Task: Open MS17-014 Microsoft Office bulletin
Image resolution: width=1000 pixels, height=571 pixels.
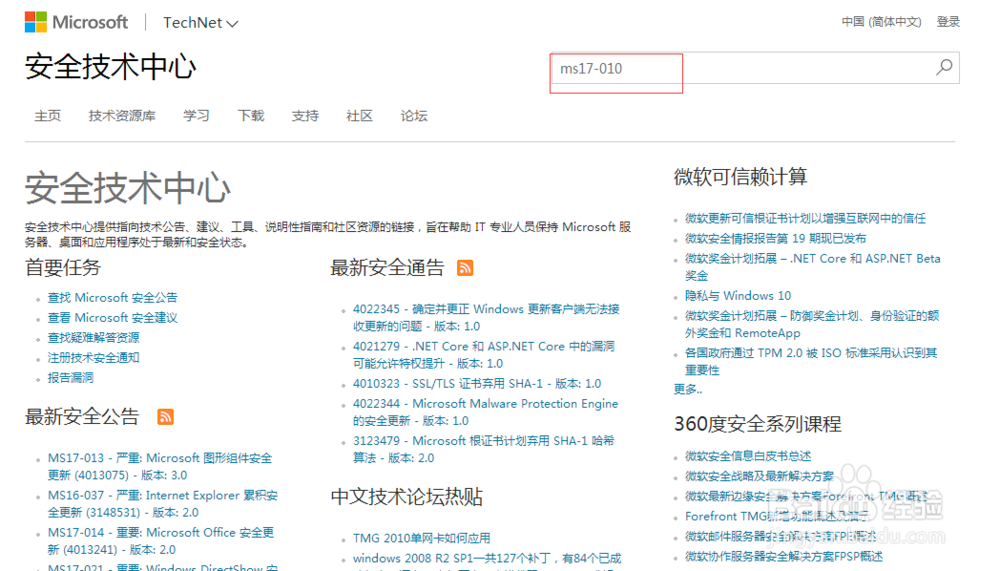Action: (161, 540)
